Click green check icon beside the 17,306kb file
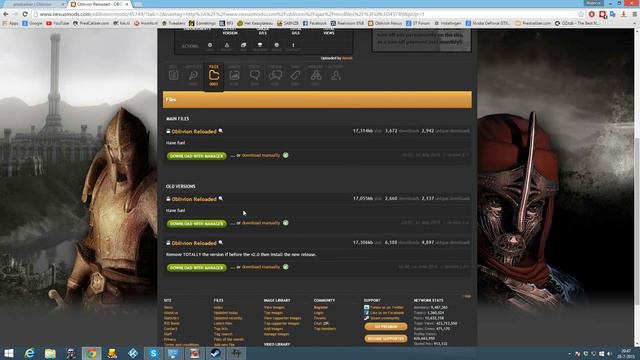The image size is (640, 360). tap(286, 267)
